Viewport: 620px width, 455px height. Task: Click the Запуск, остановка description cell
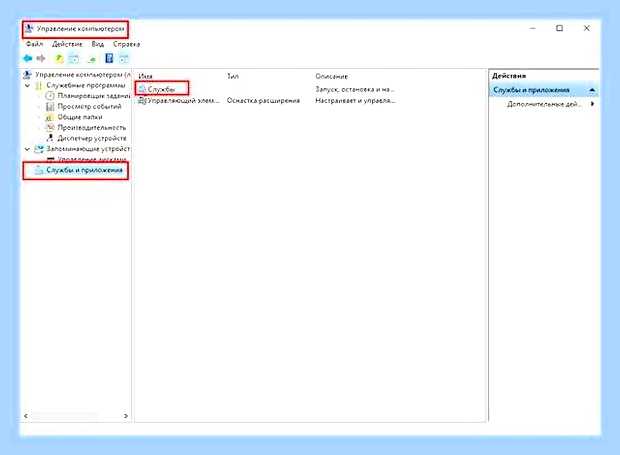click(355, 89)
